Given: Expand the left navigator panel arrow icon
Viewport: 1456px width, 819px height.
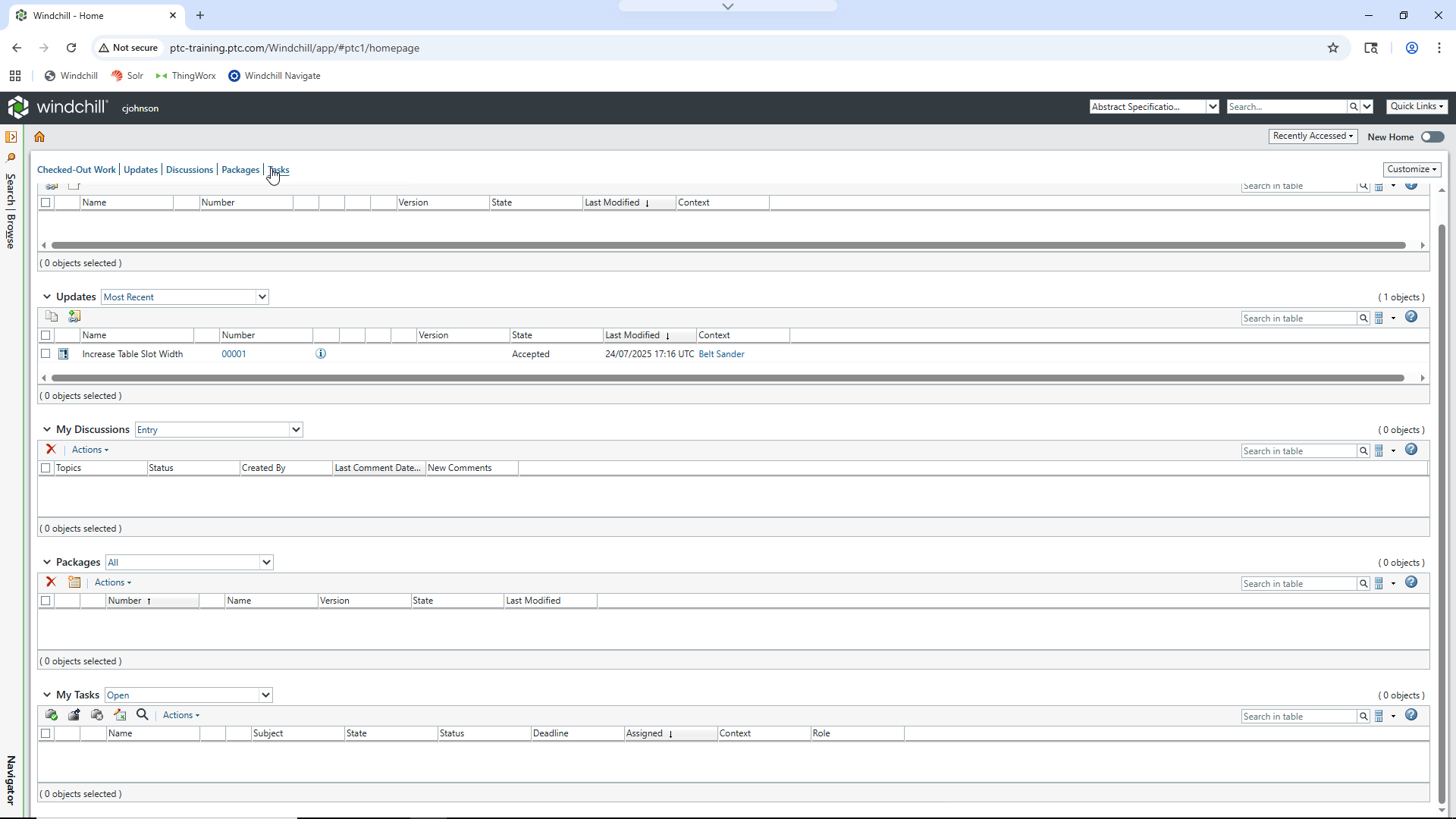Looking at the screenshot, I should [11, 137].
